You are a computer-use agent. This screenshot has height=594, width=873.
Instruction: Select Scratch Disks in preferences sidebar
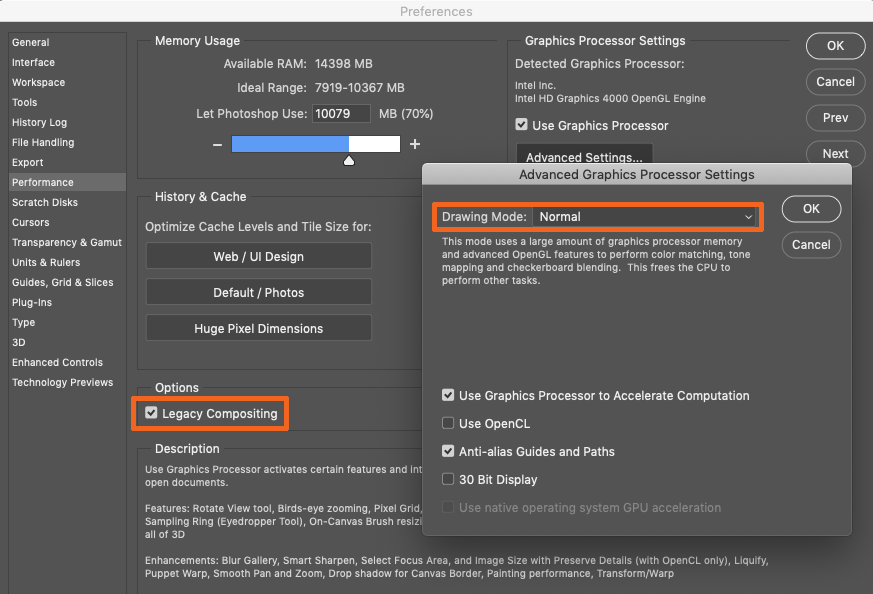click(45, 202)
